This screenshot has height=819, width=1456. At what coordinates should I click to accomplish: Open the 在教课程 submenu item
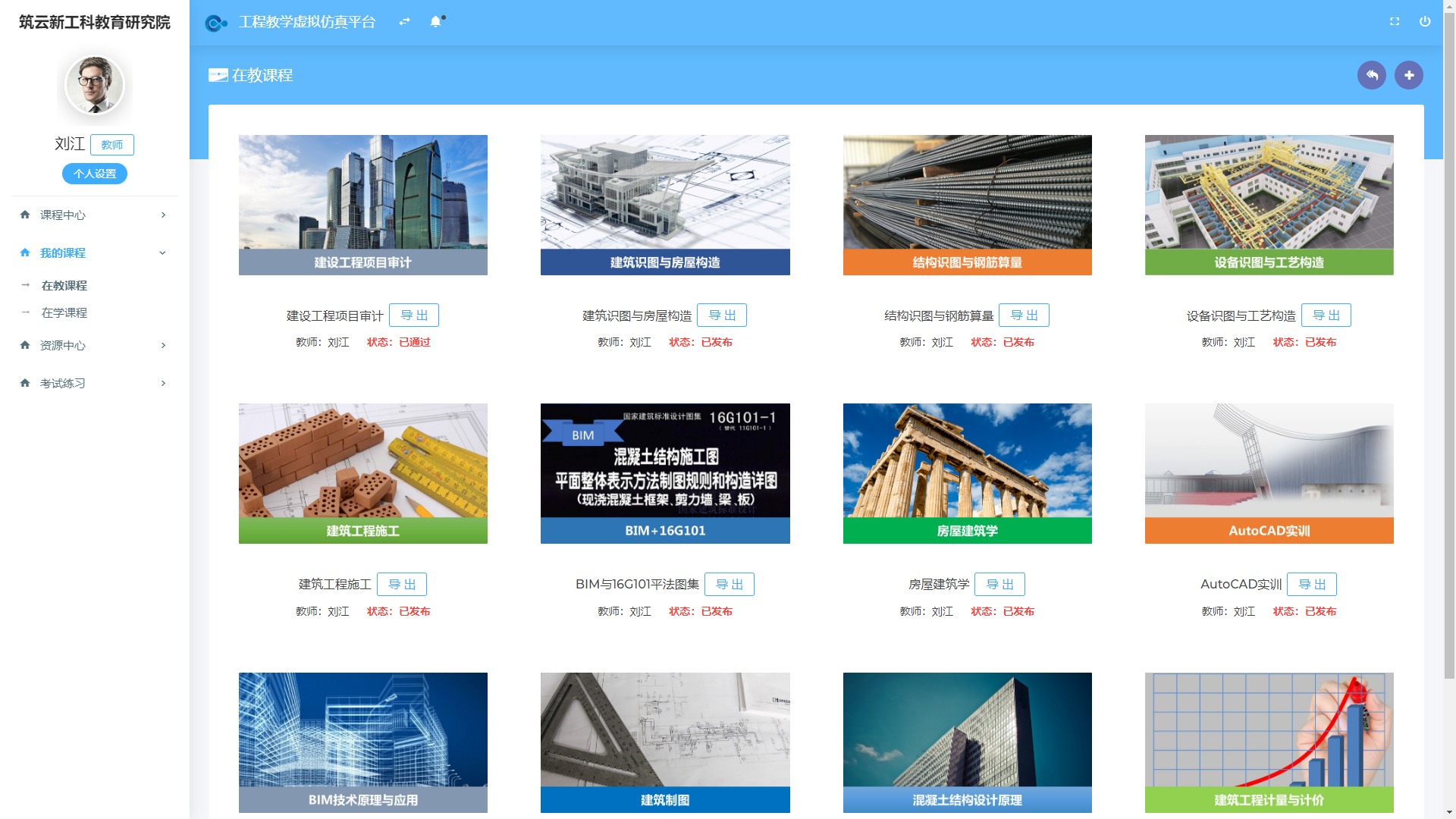64,286
